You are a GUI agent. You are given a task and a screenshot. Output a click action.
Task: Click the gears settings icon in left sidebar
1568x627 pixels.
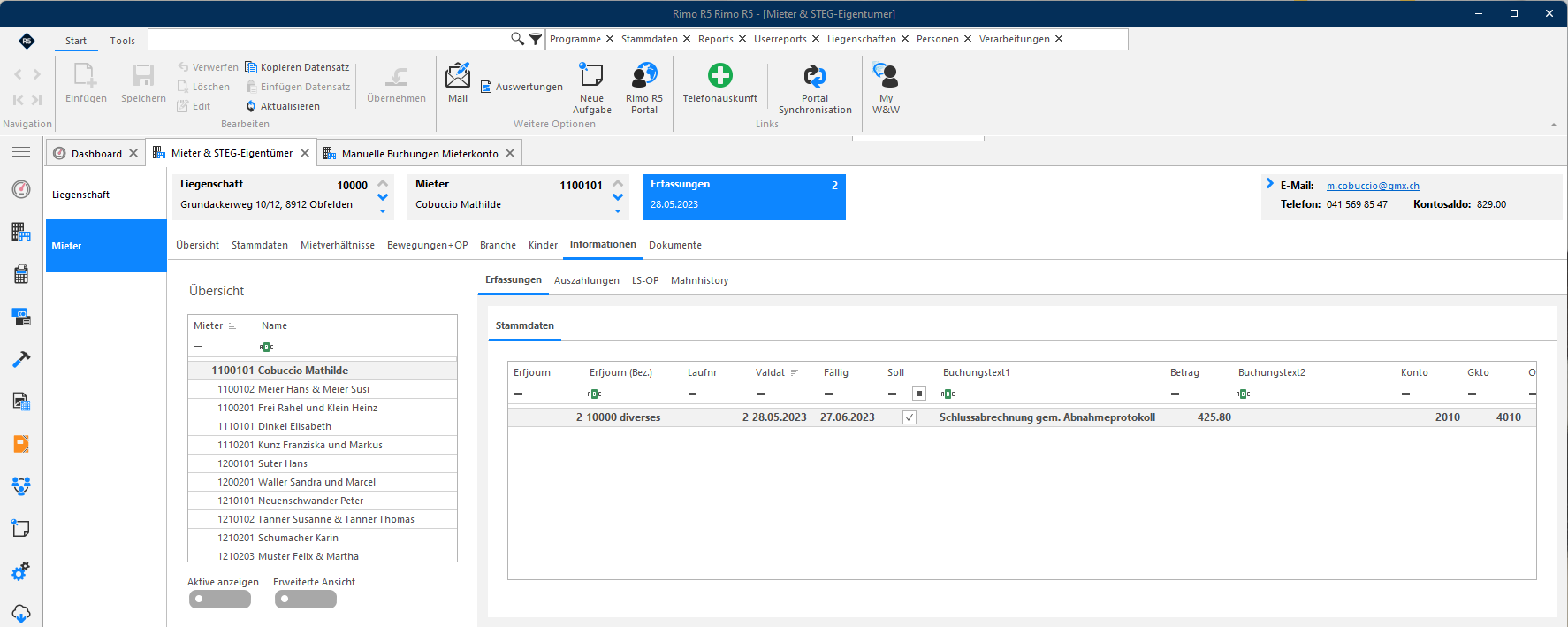[21, 571]
